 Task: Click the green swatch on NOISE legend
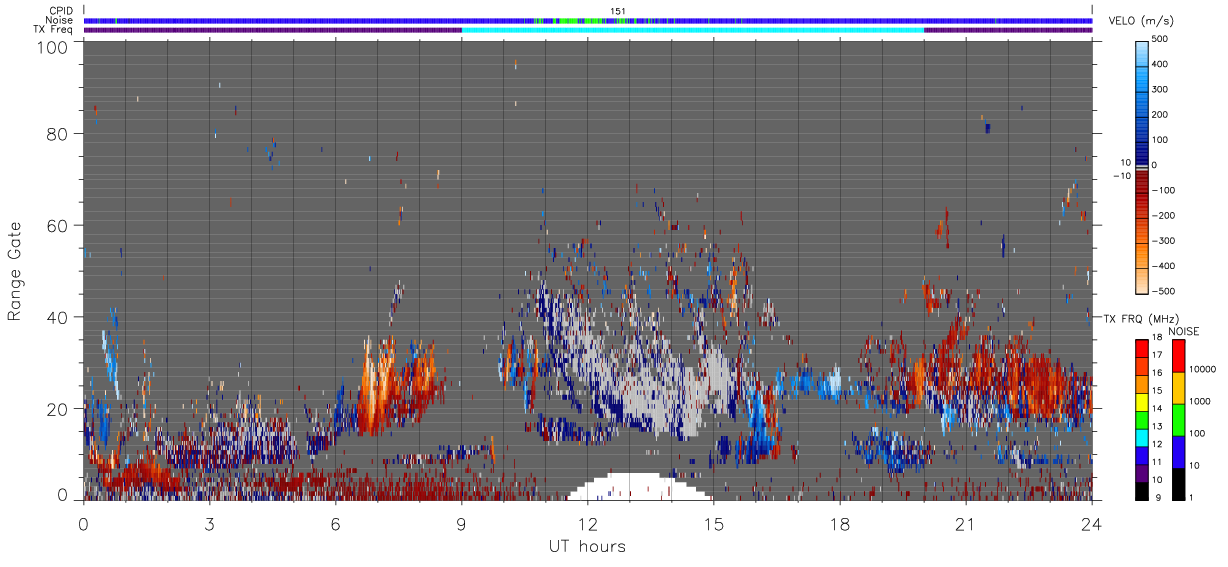1179,420
